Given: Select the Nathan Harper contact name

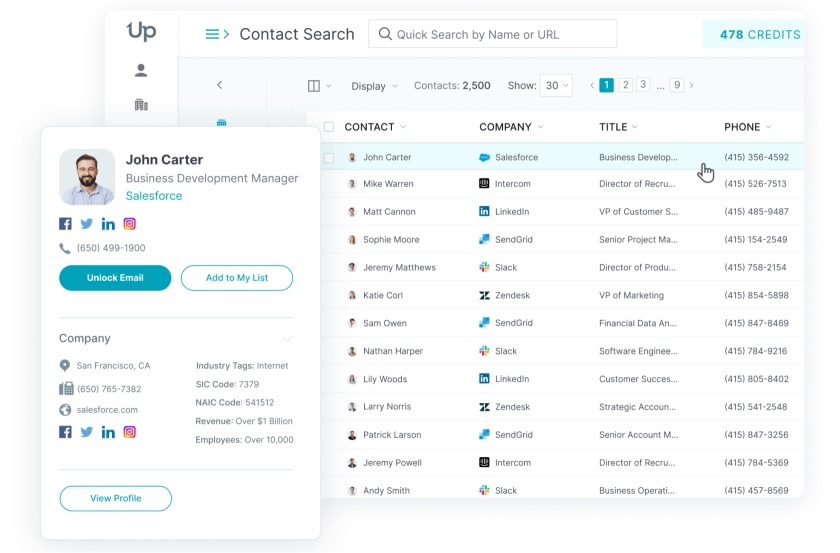Looking at the screenshot, I should [x=393, y=351].
